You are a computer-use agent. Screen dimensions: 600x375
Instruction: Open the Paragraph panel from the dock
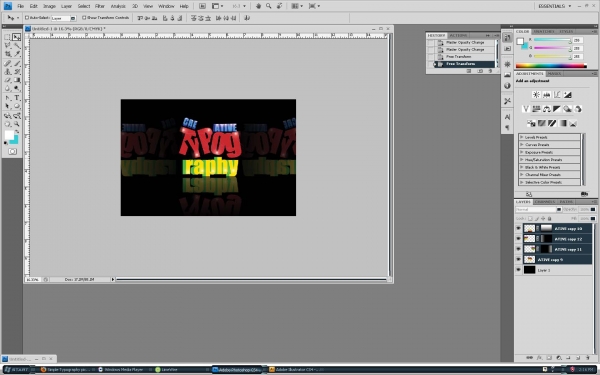click(x=507, y=127)
